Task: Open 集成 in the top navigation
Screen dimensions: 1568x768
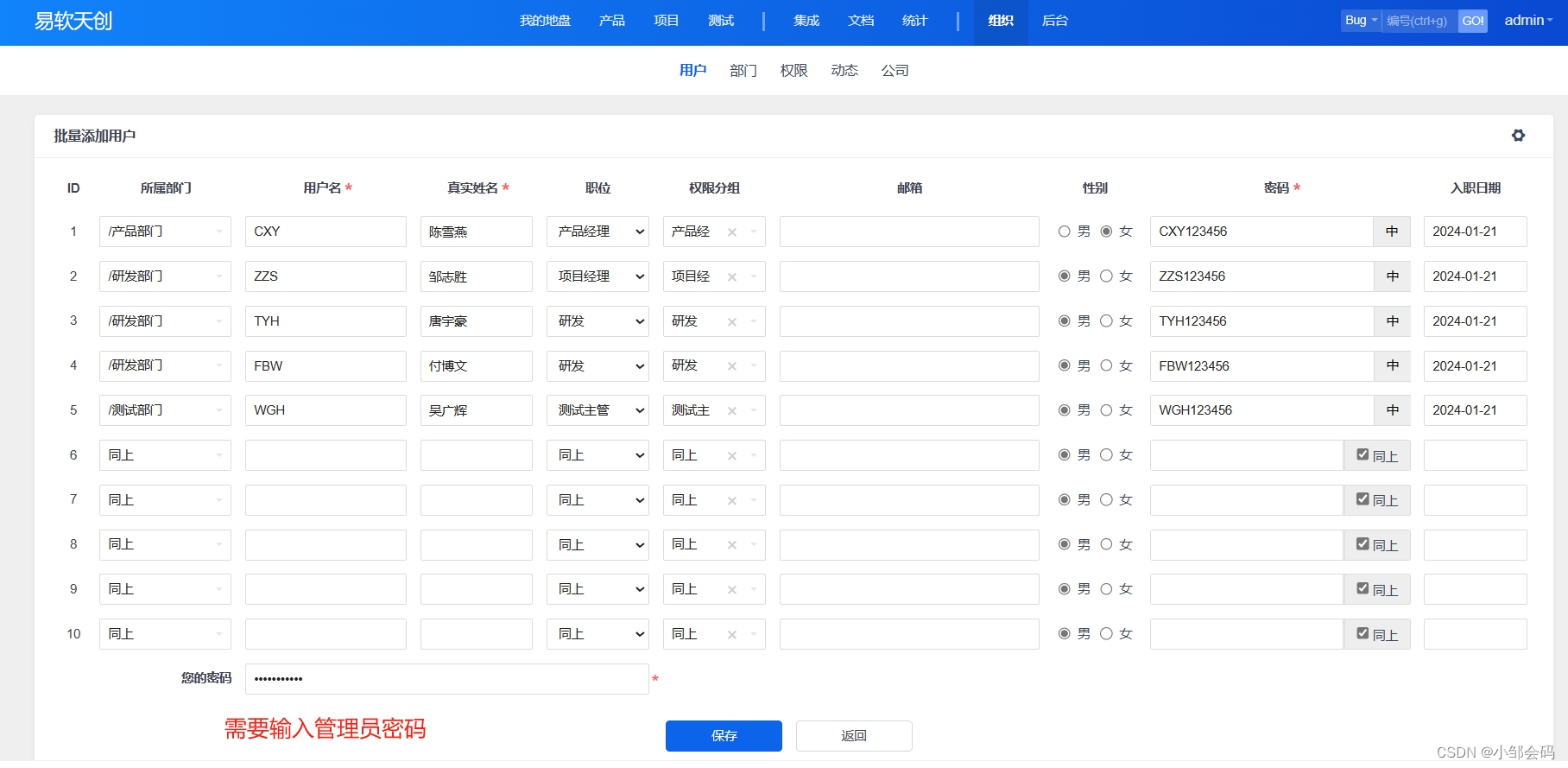Action: coord(806,21)
